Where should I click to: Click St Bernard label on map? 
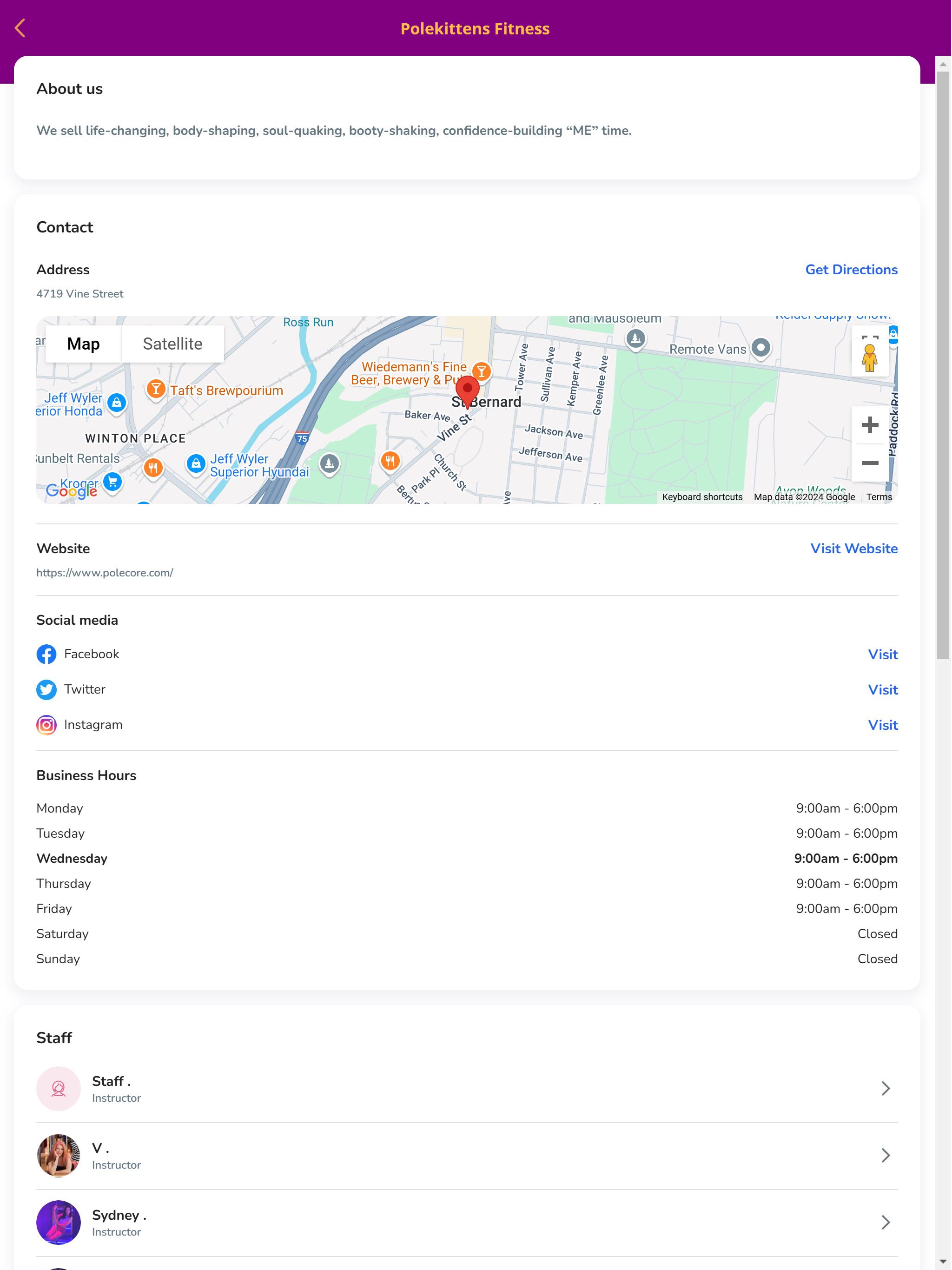tap(486, 402)
